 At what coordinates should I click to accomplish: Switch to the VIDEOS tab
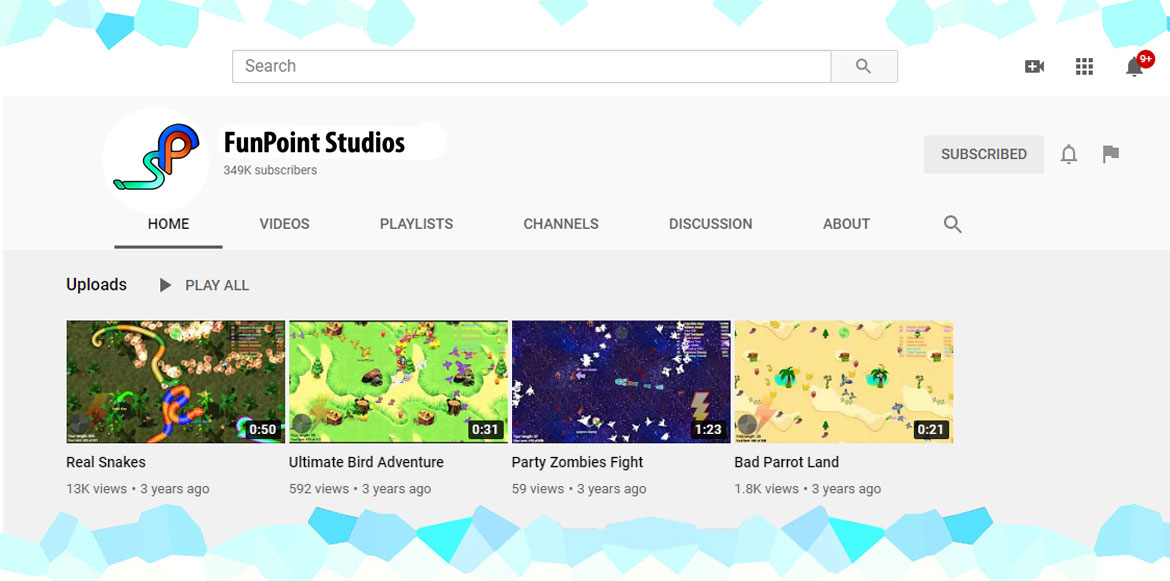pyautogui.click(x=284, y=224)
